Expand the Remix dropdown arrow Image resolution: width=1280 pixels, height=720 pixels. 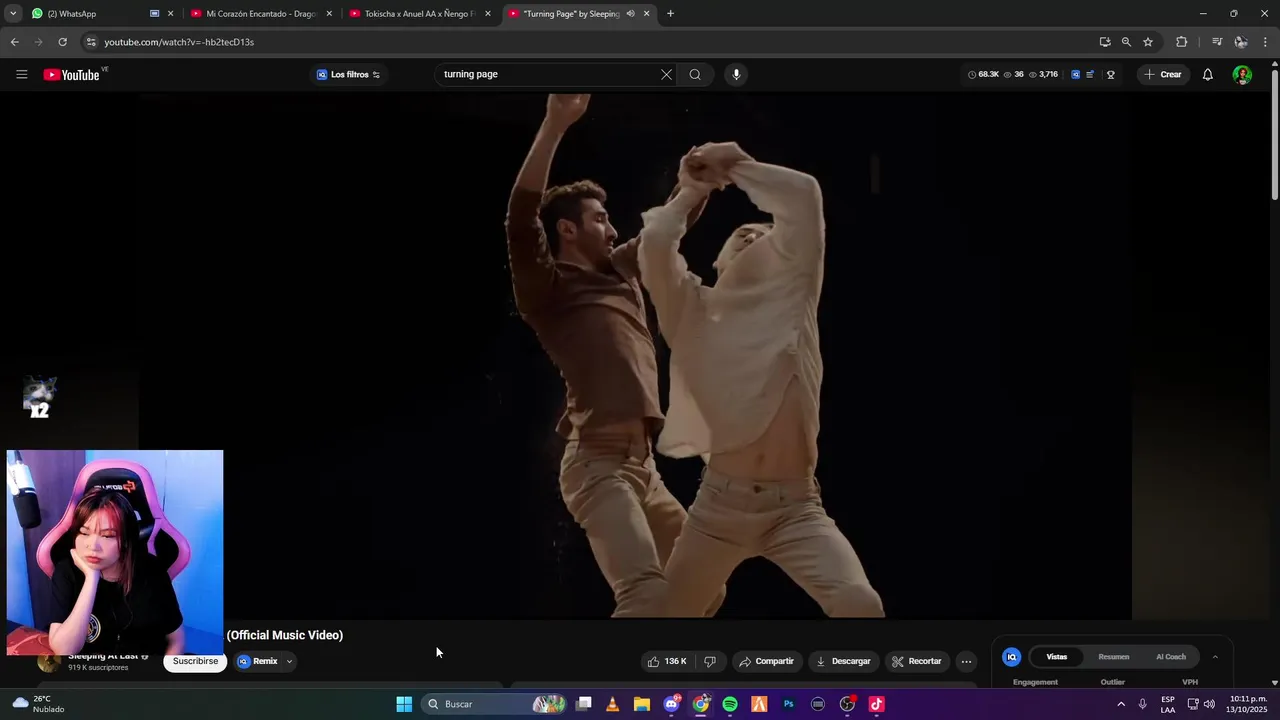(x=289, y=662)
